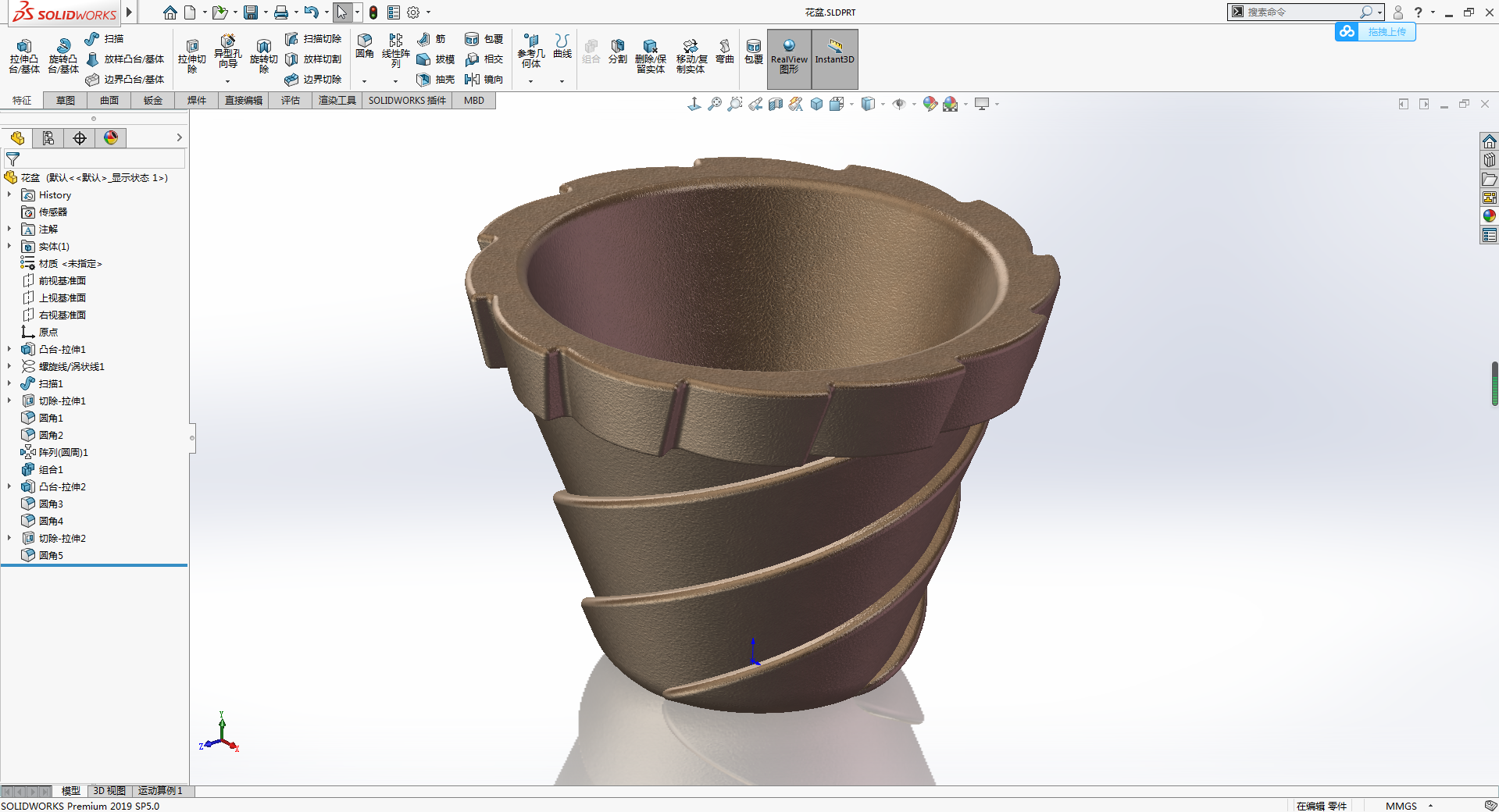Click the rebuild traffic light icon

(x=373, y=12)
